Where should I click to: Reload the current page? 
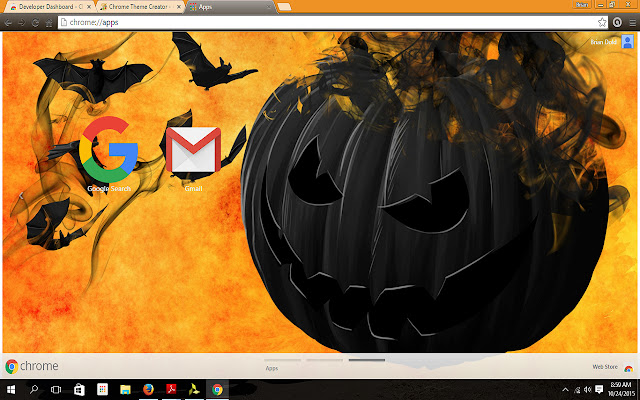(36, 22)
